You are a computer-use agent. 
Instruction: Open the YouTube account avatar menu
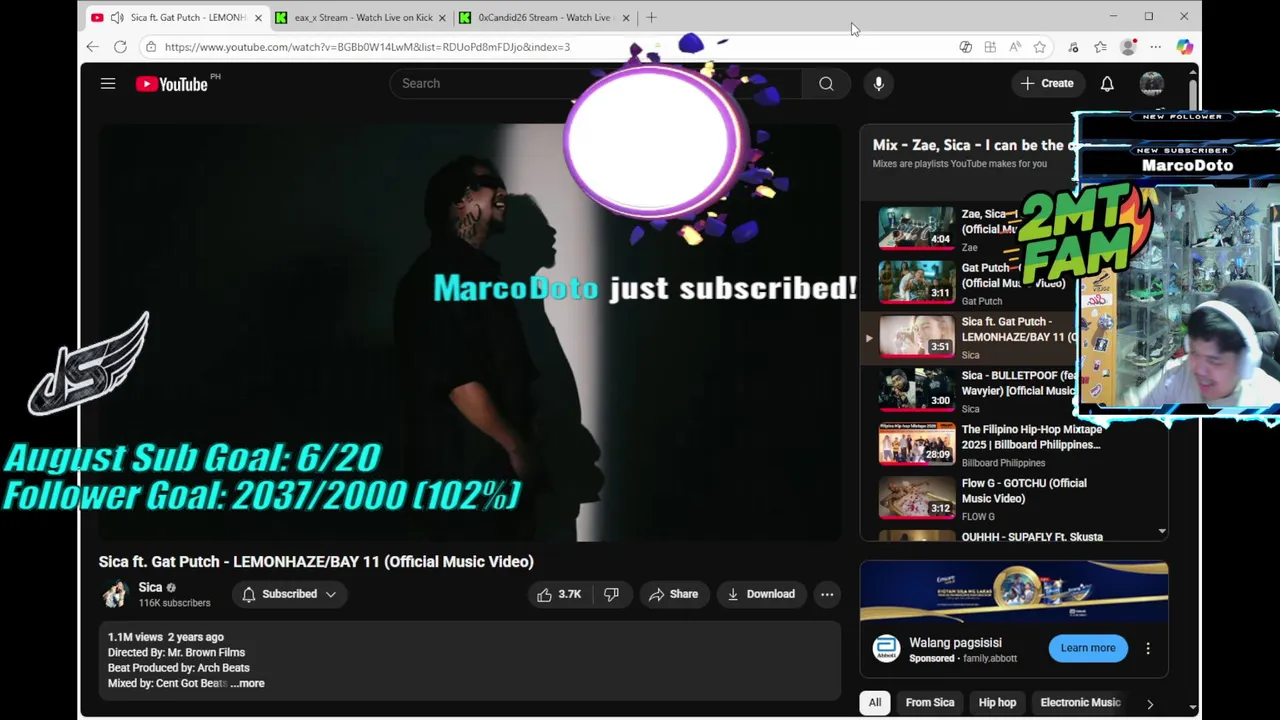[1152, 84]
